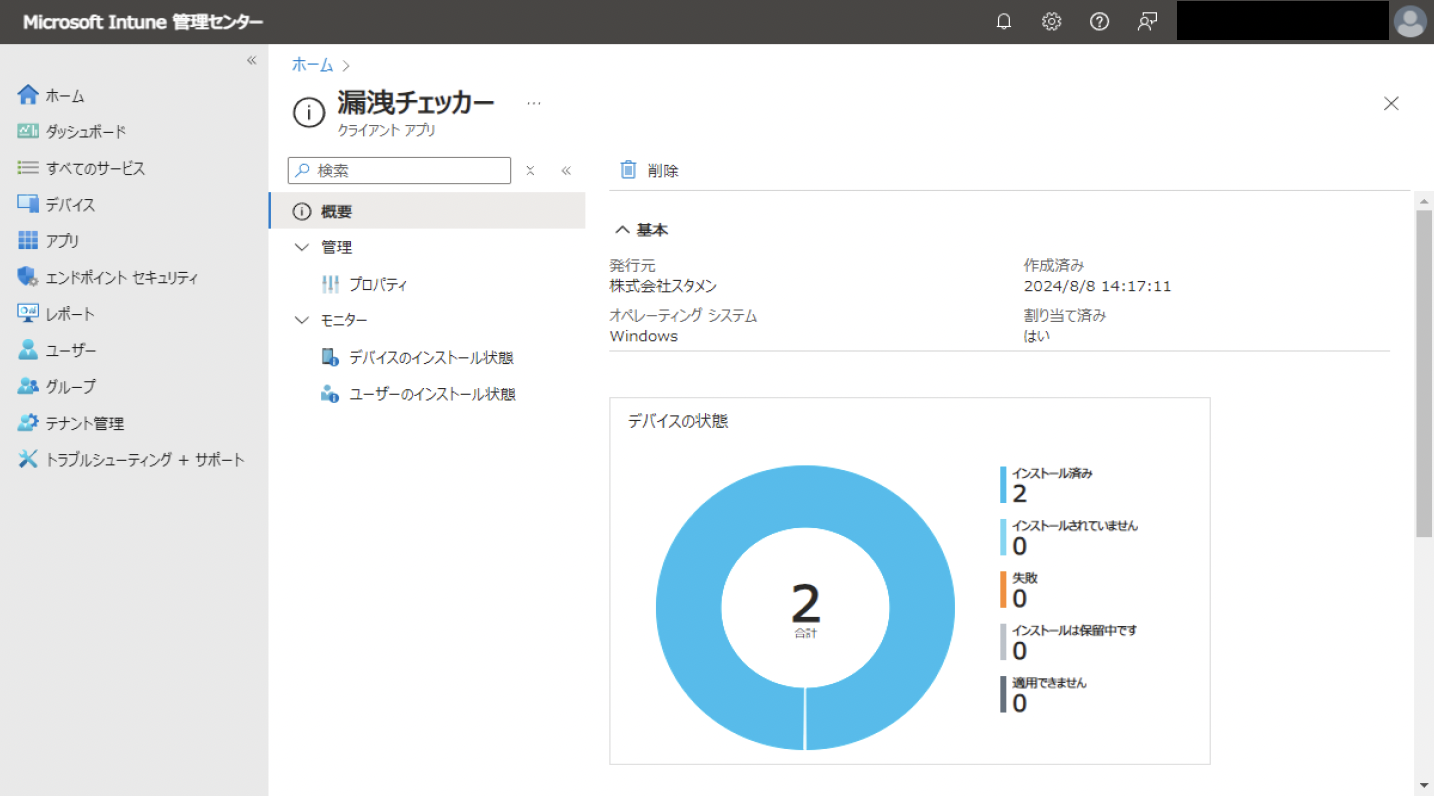Click the ダッシュボード chart icon

[28, 131]
